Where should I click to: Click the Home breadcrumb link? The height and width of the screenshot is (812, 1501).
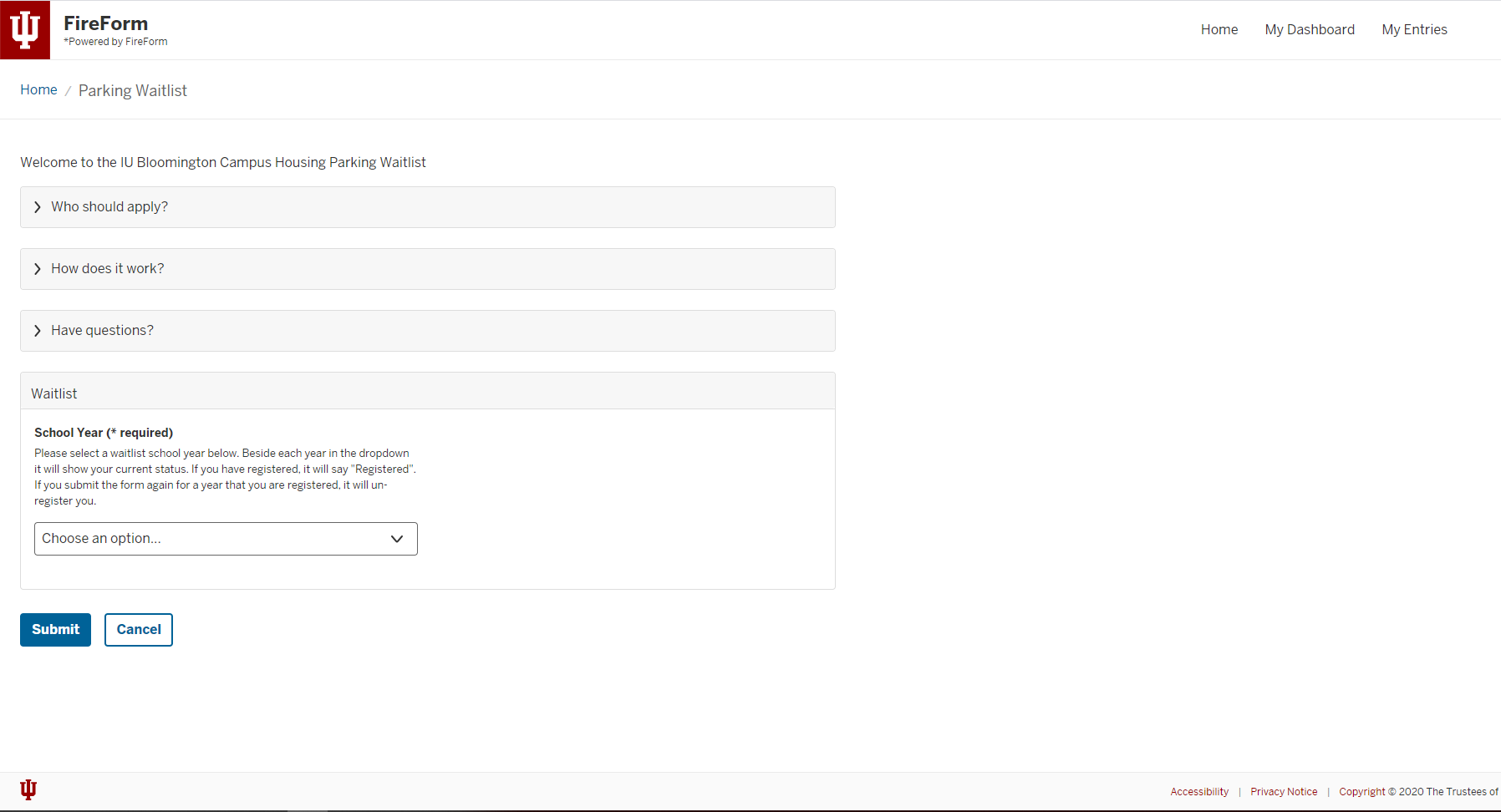tap(38, 90)
